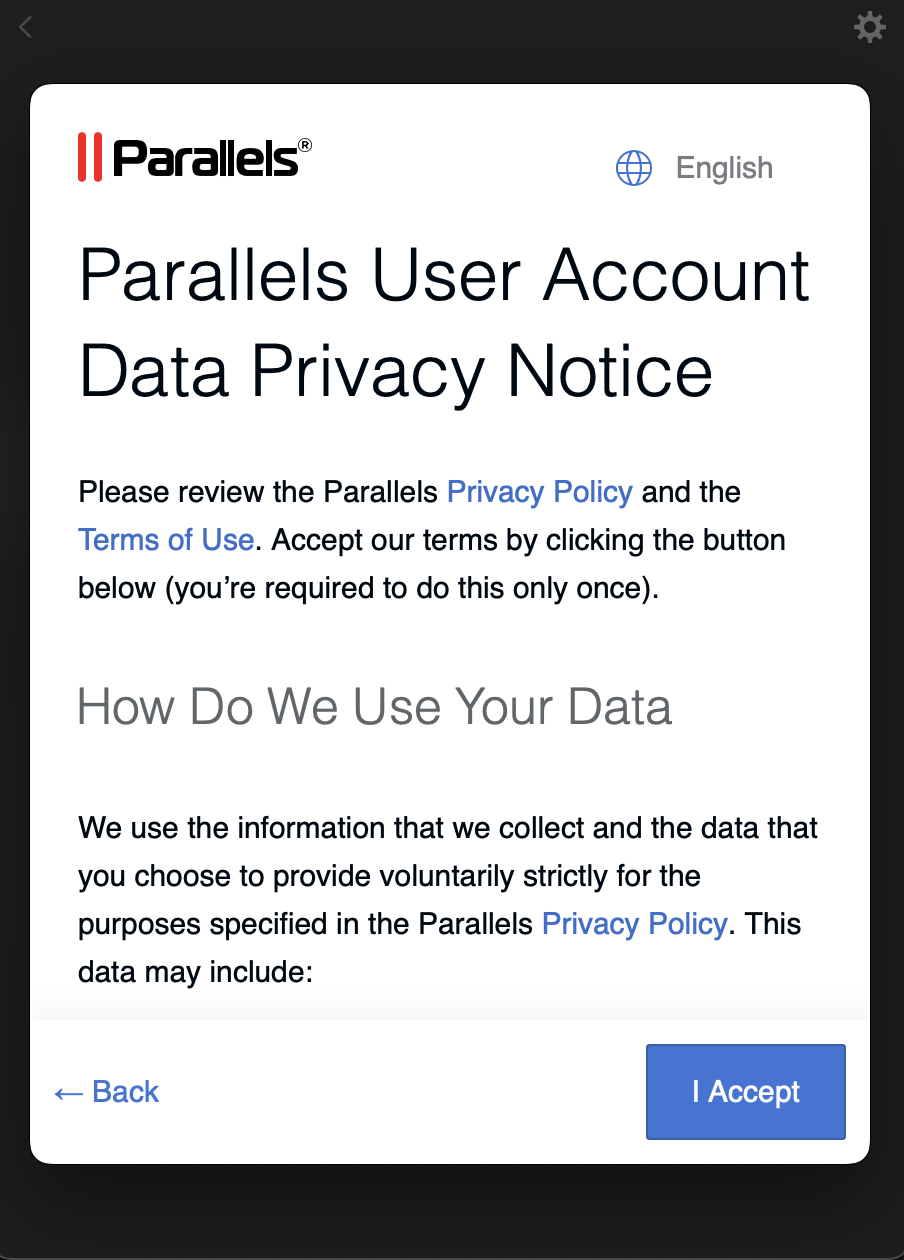Open Privacy Policy link after "purposes specified"
Screen dimensions: 904x1260
click(x=634, y=924)
